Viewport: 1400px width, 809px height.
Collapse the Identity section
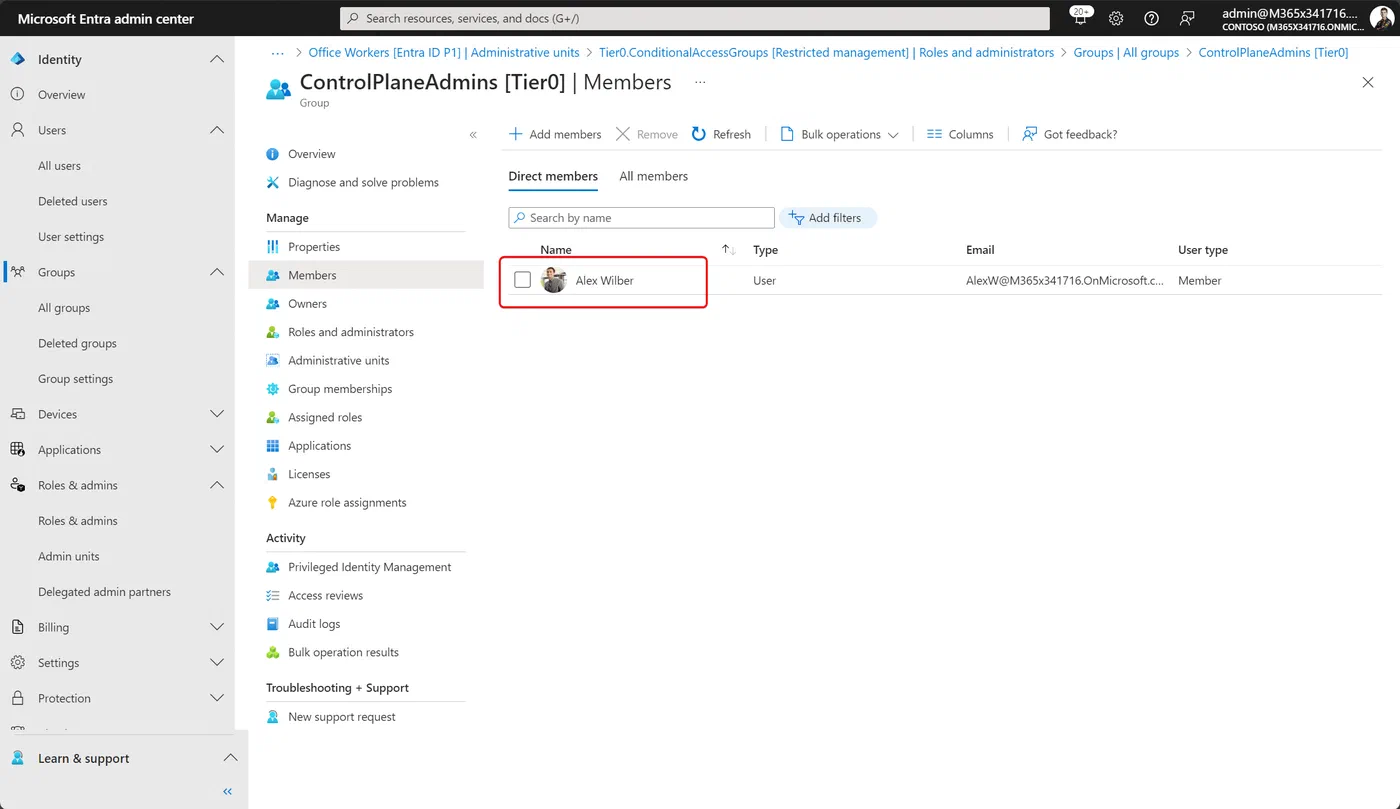(x=217, y=59)
